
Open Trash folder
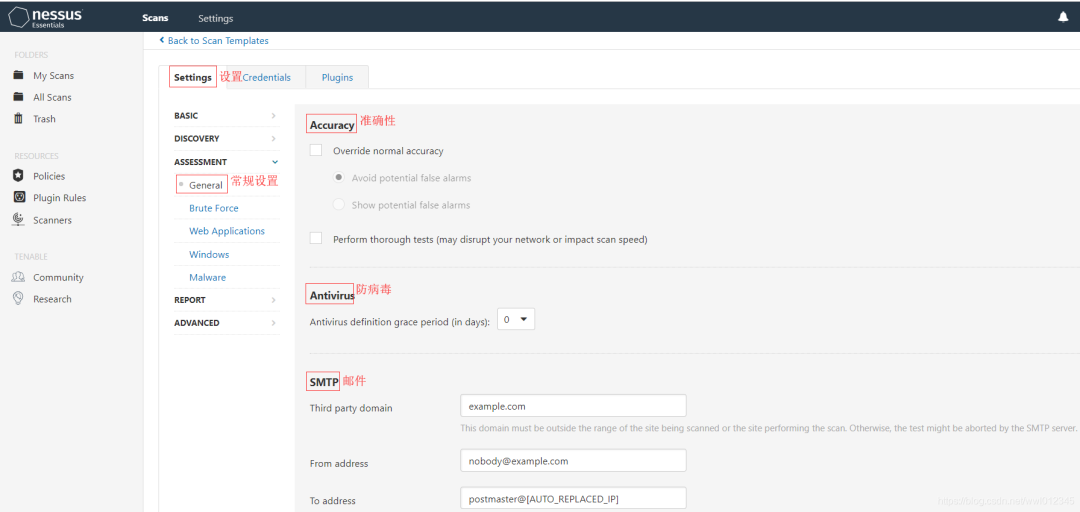pyautogui.click(x=44, y=119)
